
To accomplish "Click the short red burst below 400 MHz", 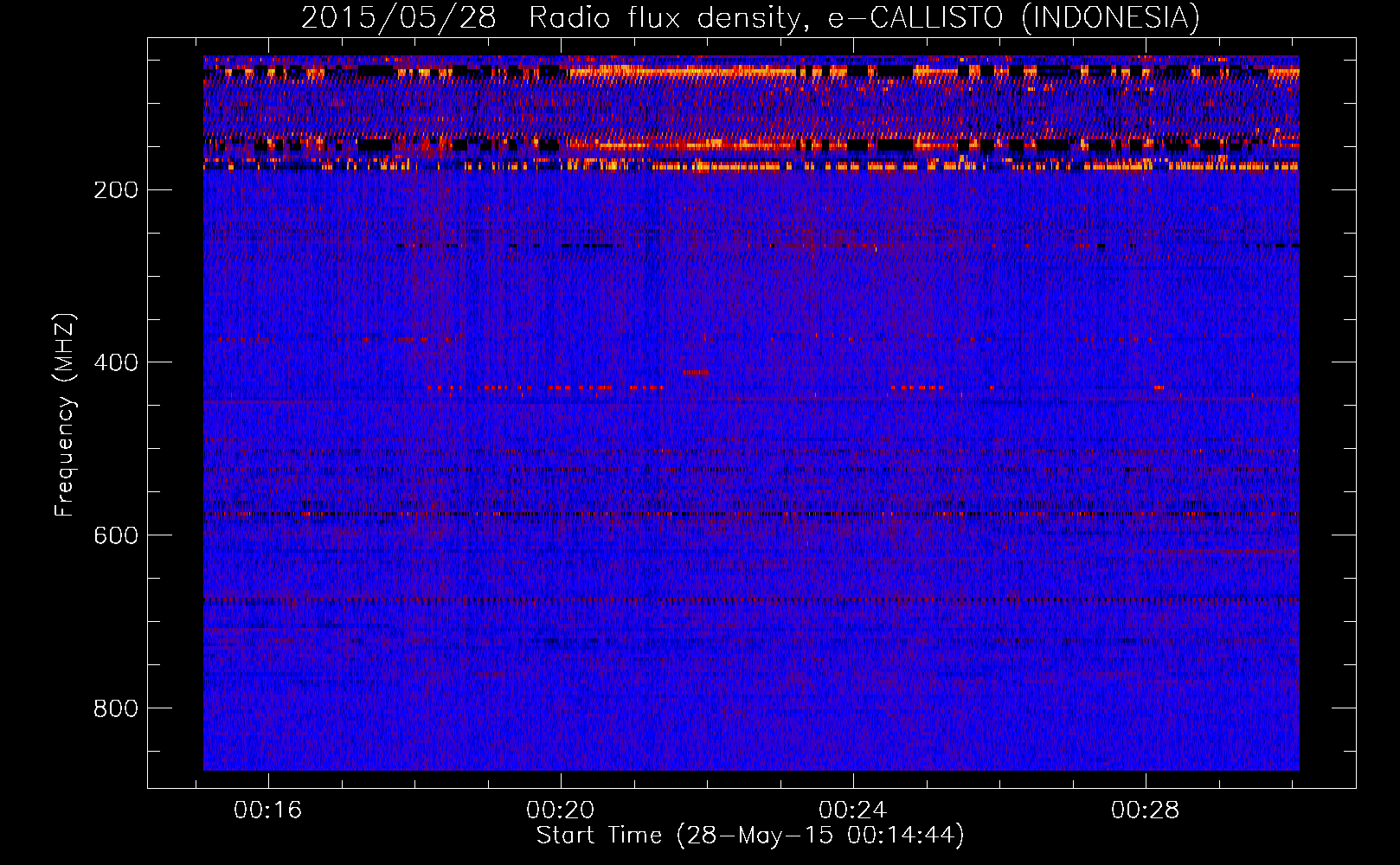I will [x=696, y=373].
